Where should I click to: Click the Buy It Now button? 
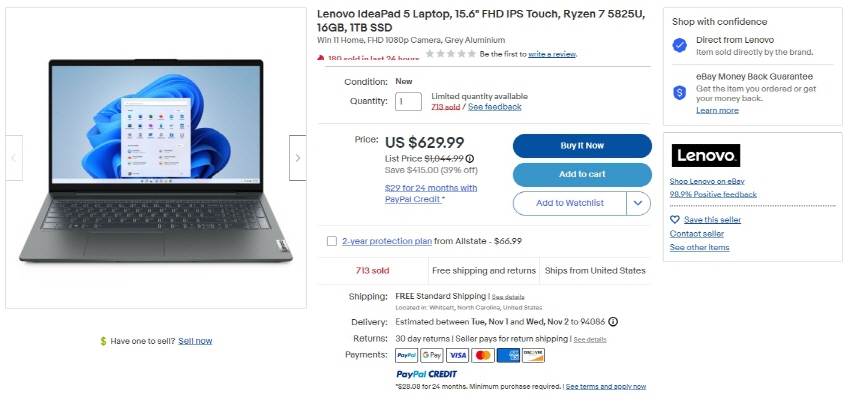[x=582, y=146]
